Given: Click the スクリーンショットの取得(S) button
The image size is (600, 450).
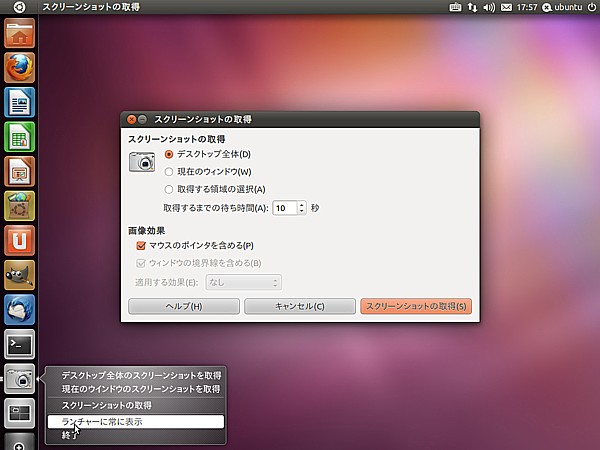Looking at the screenshot, I should coord(416,307).
